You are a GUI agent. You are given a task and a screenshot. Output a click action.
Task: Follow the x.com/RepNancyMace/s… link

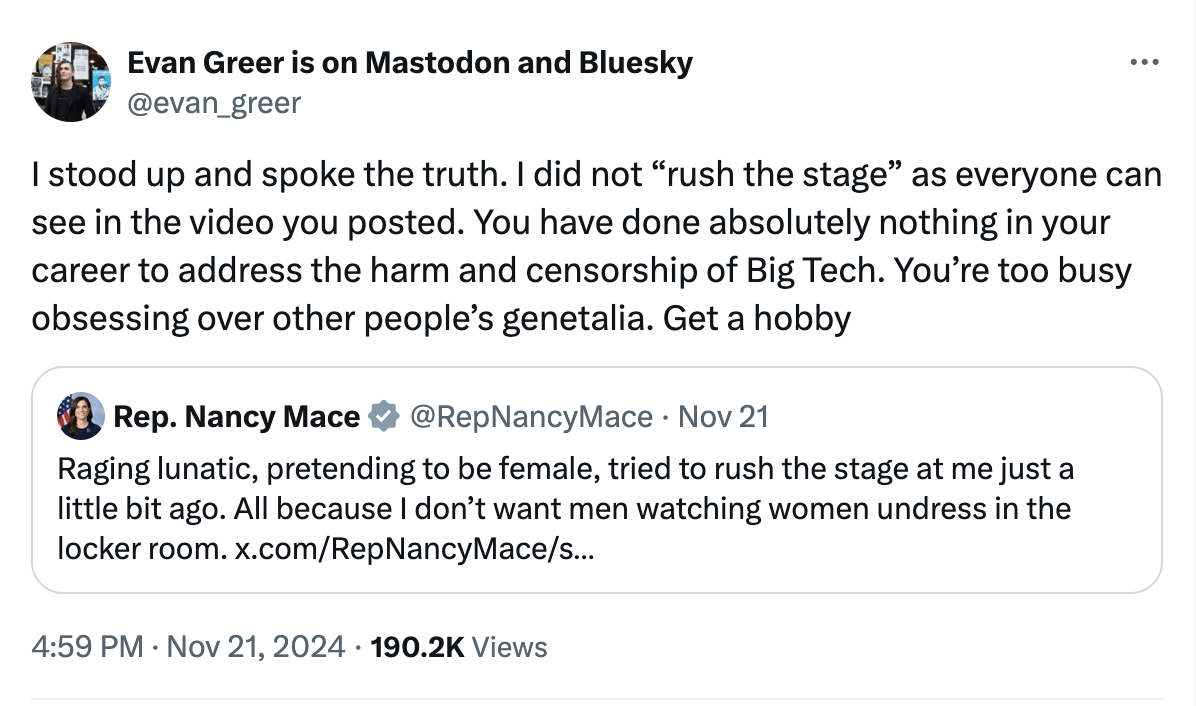pos(413,549)
